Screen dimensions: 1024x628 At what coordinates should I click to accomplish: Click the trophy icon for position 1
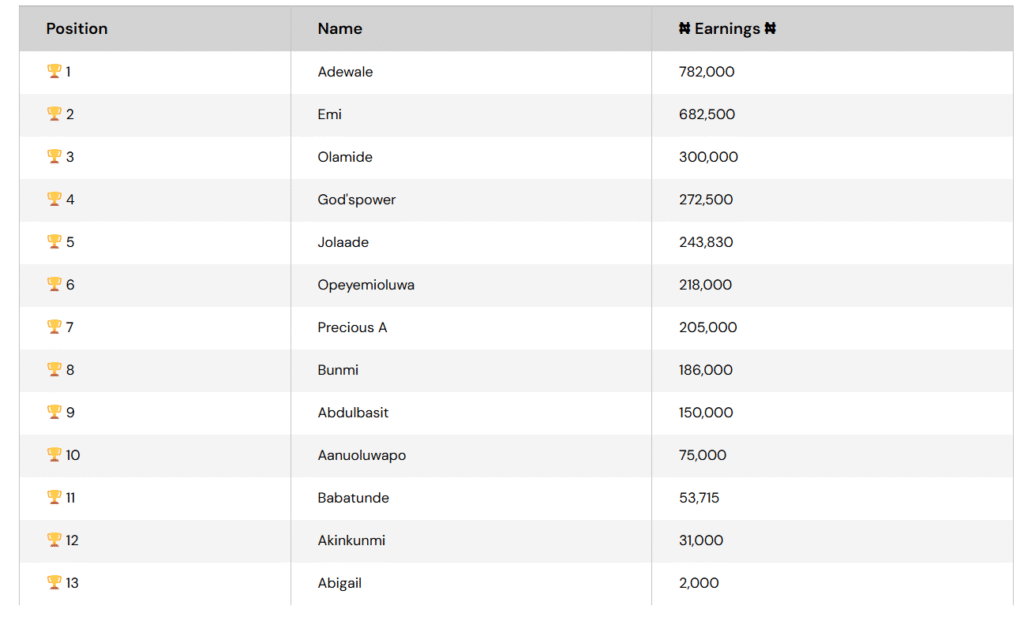click(x=54, y=71)
